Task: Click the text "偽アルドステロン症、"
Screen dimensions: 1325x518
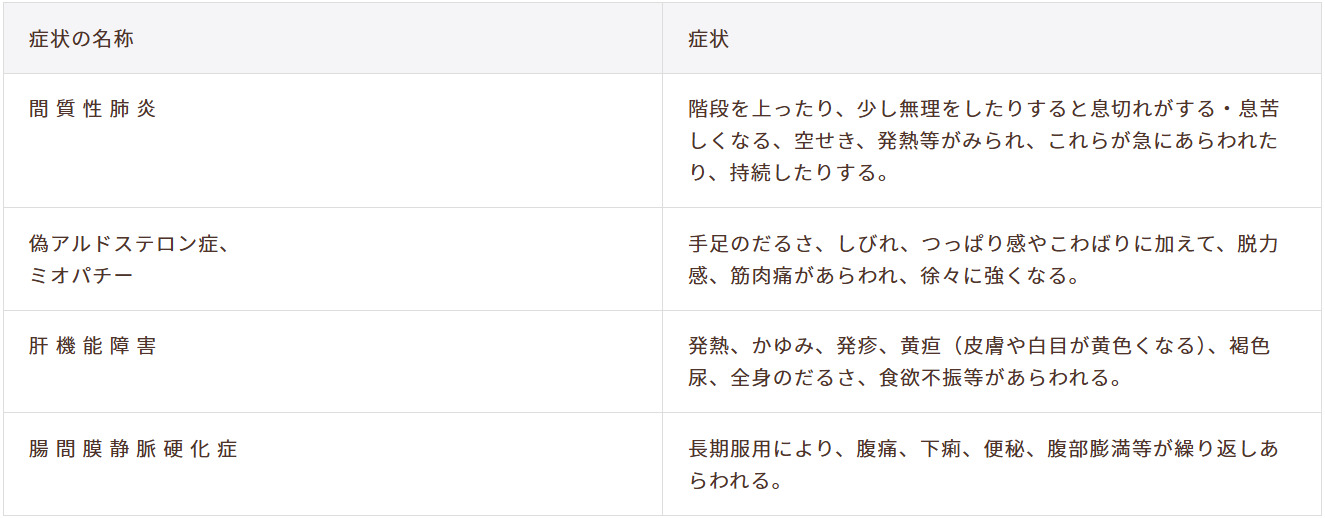Action: tap(130, 245)
